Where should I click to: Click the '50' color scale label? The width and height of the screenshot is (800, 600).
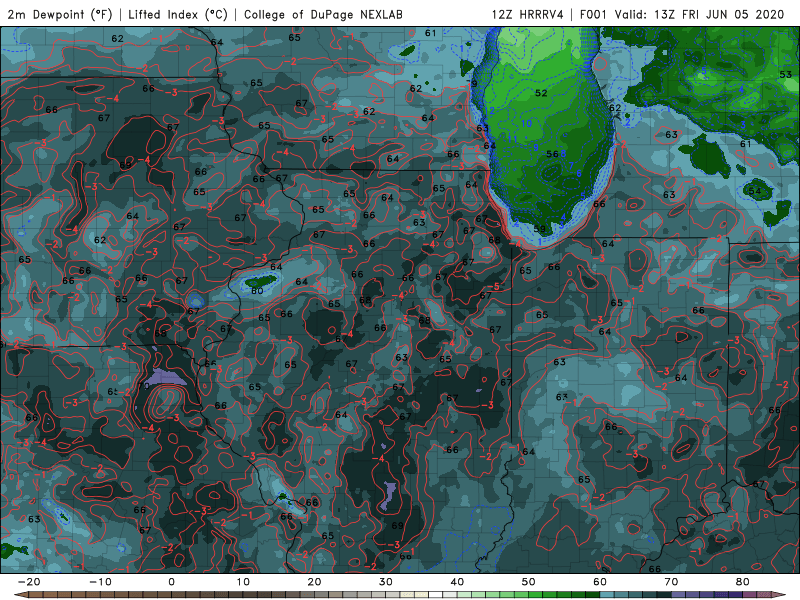click(x=529, y=582)
